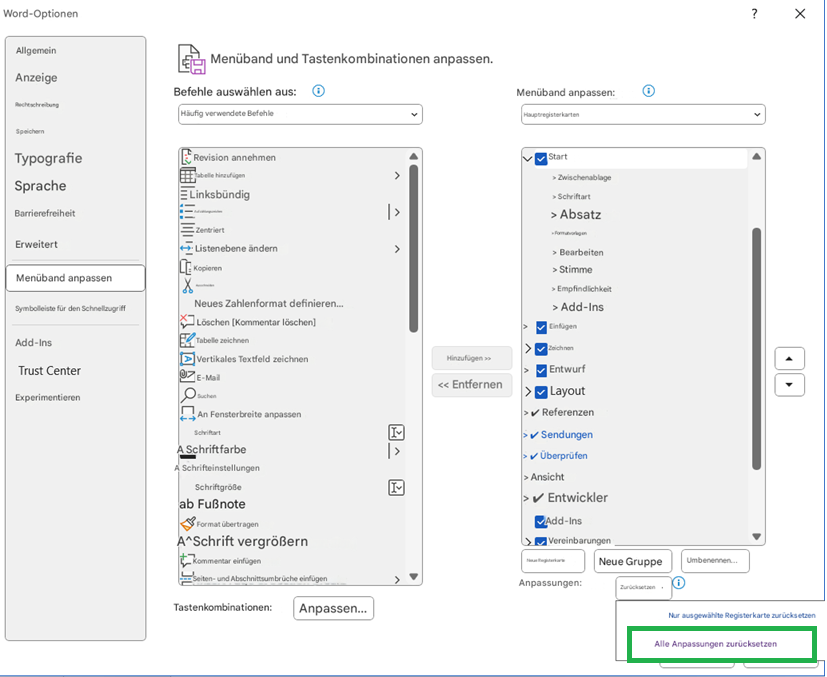Viewport: 827px width, 677px height.
Task: Click the Anpassen... keyboard shortcuts button
Action: point(333,608)
